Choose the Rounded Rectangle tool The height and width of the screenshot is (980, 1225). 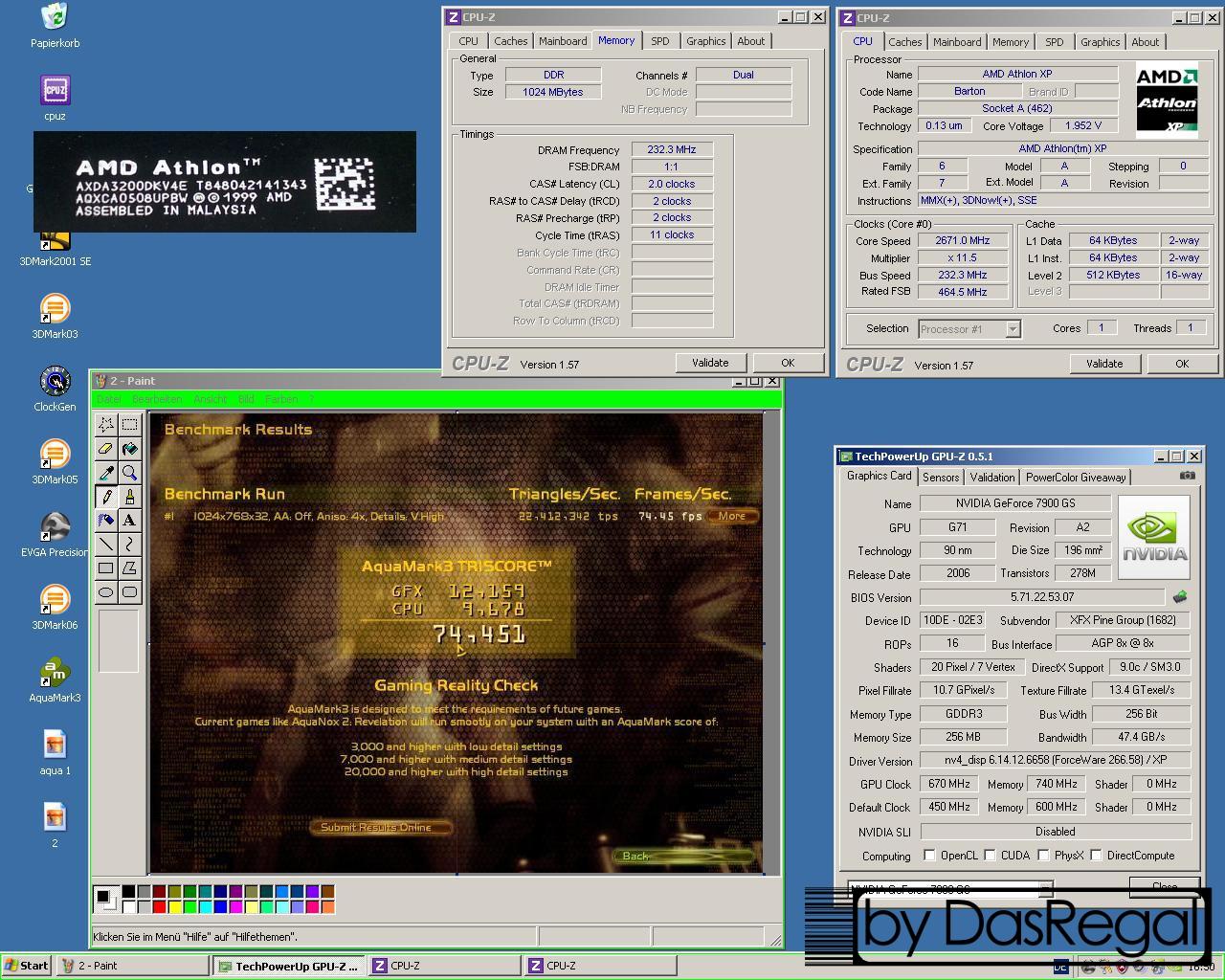(129, 591)
